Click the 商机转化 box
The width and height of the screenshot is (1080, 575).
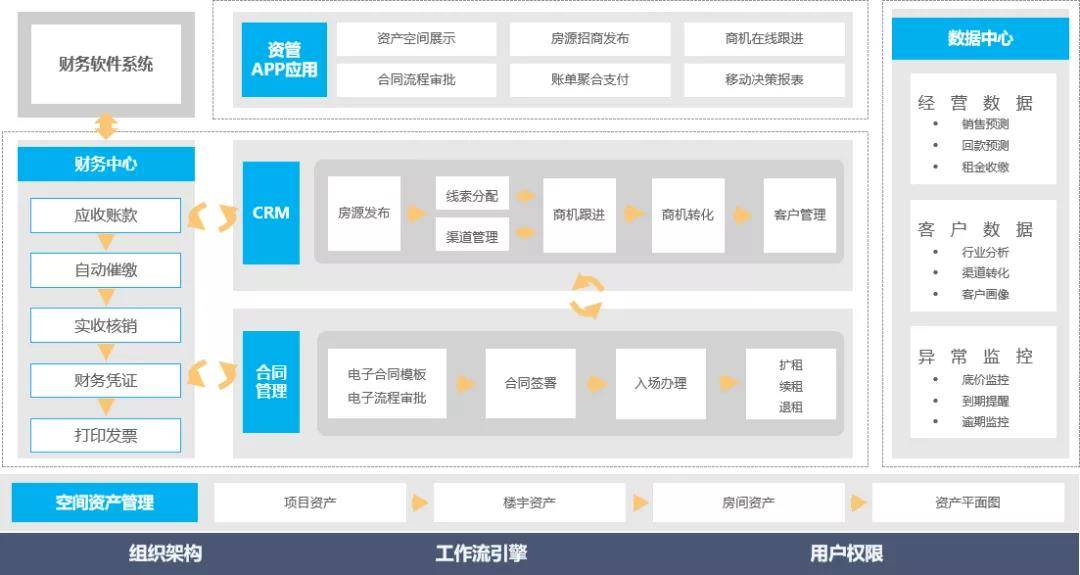[x=687, y=215]
